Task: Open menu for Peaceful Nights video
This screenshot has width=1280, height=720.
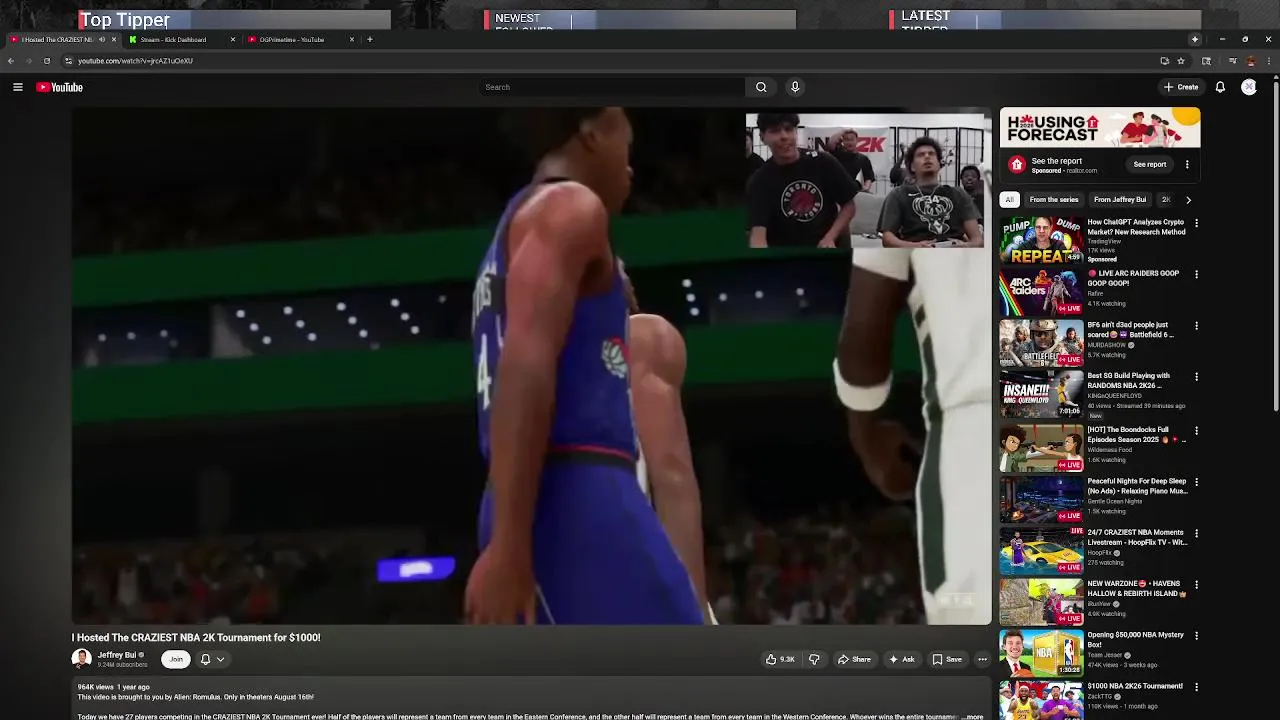Action: click(x=1196, y=482)
